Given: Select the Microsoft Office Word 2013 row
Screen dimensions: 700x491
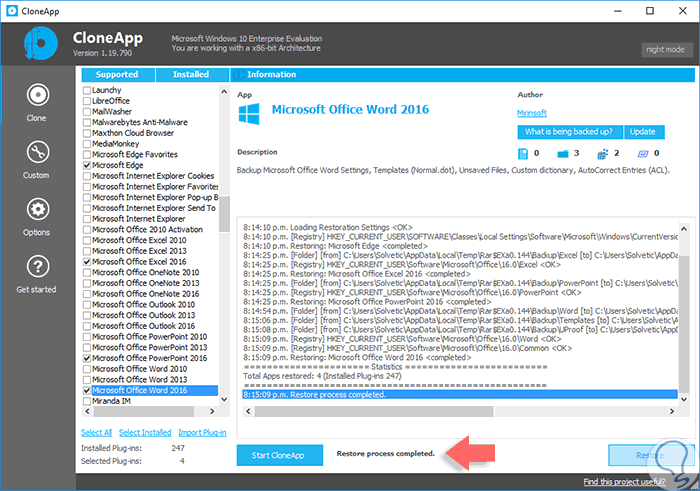Looking at the screenshot, I should (139, 379).
